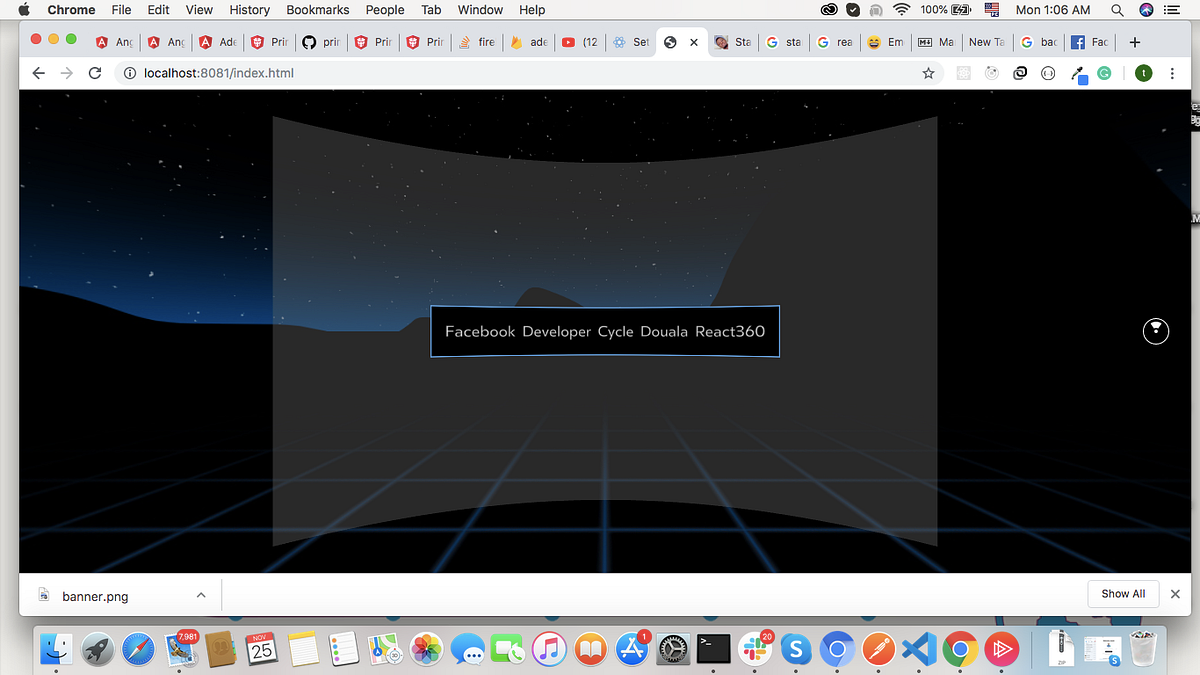Image resolution: width=1200 pixels, height=675 pixels.
Task: Open Spotlight search from the menu bar
Action: (x=1117, y=10)
